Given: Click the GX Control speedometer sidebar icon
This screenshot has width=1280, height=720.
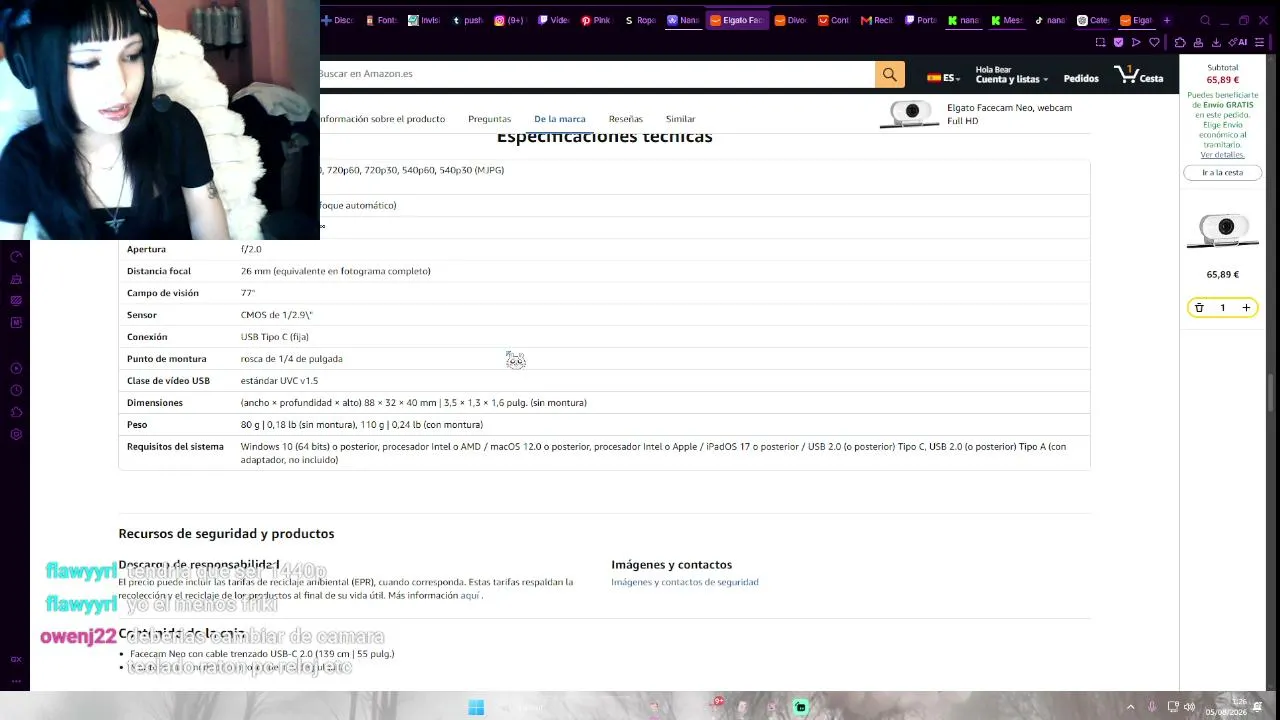Looking at the screenshot, I should click(x=16, y=257).
